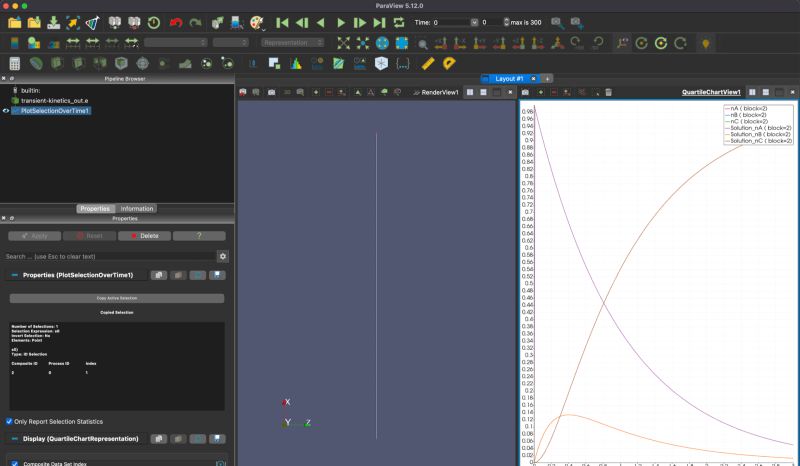Split QuartileChartView1 vertically
Screen dimensions: 800x466
pyautogui.click(x=765, y=92)
